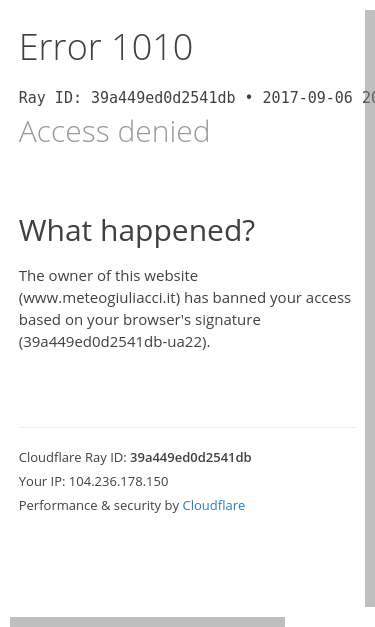Click the vertical scrollbar on the right
Image resolution: width=375 pixels, height=627 pixels.
pyautogui.click(x=370, y=308)
